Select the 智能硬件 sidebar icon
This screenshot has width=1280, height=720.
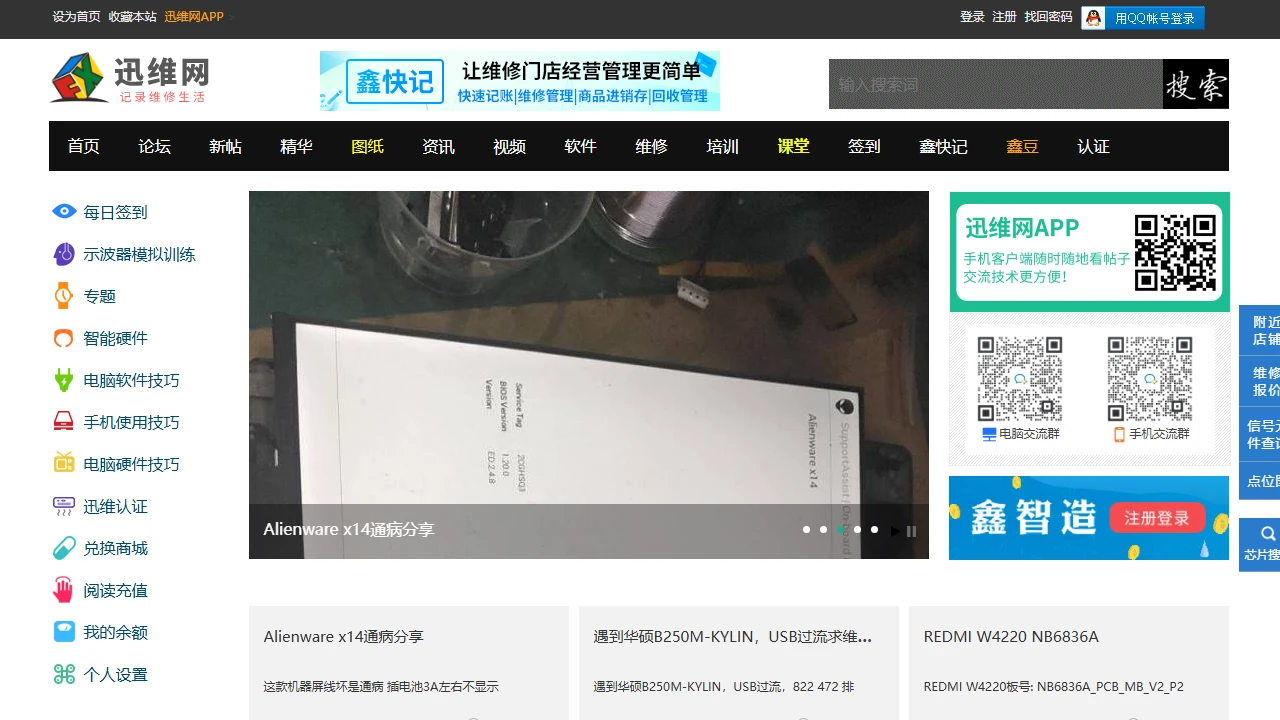tap(61, 338)
